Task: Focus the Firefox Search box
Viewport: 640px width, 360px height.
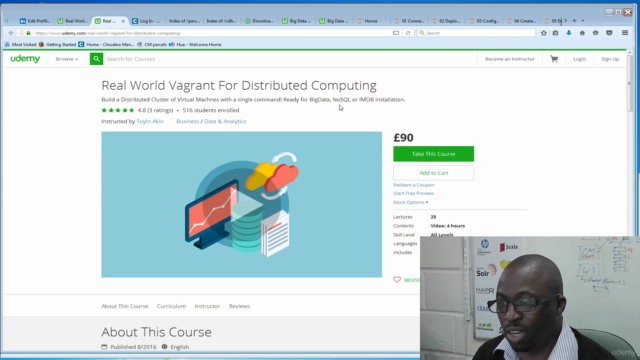Action: (476, 33)
